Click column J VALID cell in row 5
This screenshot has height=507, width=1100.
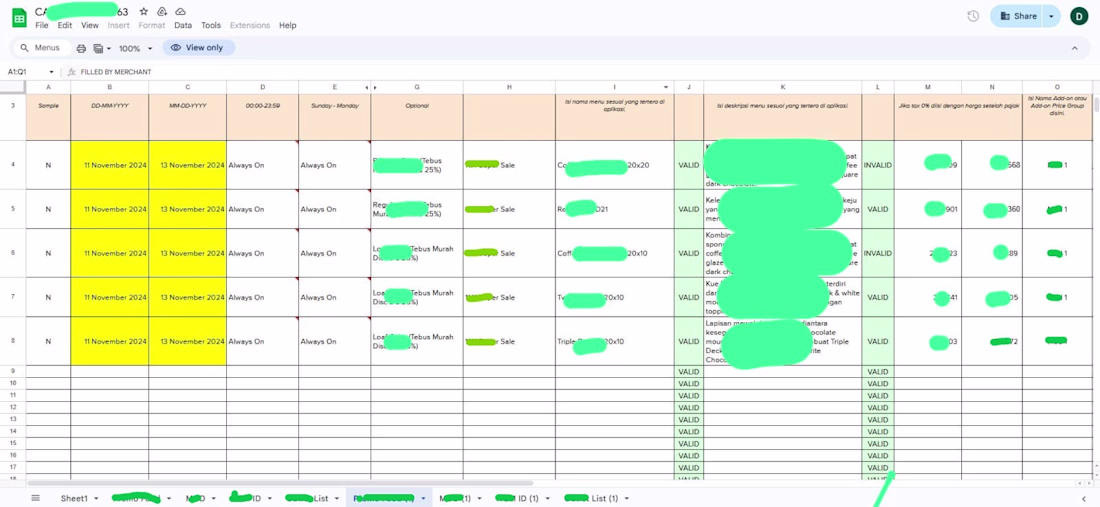tap(689, 209)
